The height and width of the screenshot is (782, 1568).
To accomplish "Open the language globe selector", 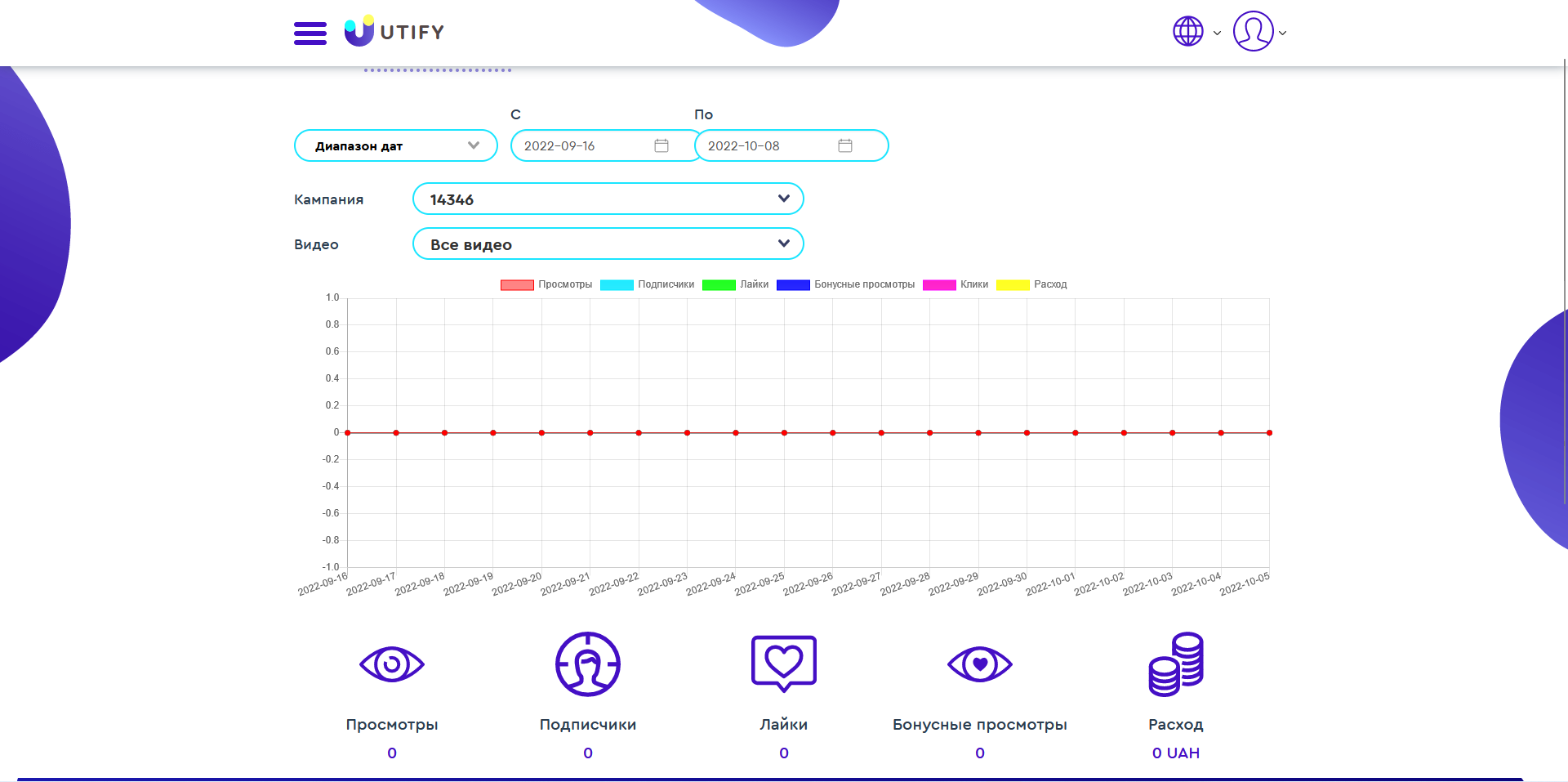I will 1188,32.
